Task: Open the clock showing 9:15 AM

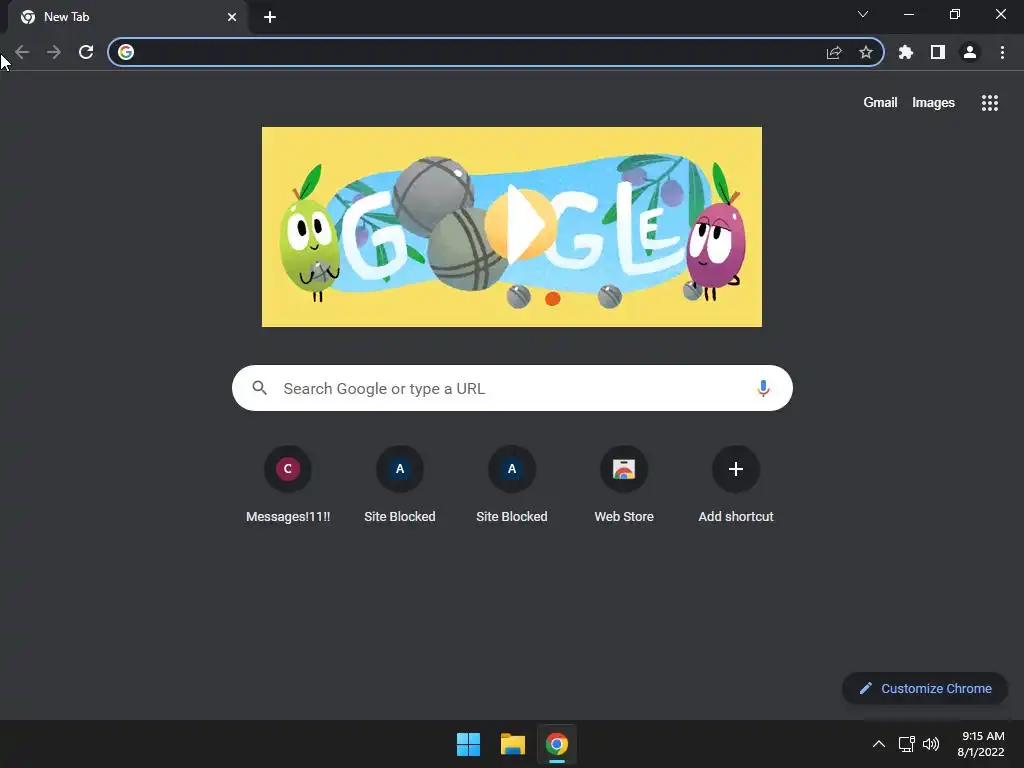Action: 980,744
